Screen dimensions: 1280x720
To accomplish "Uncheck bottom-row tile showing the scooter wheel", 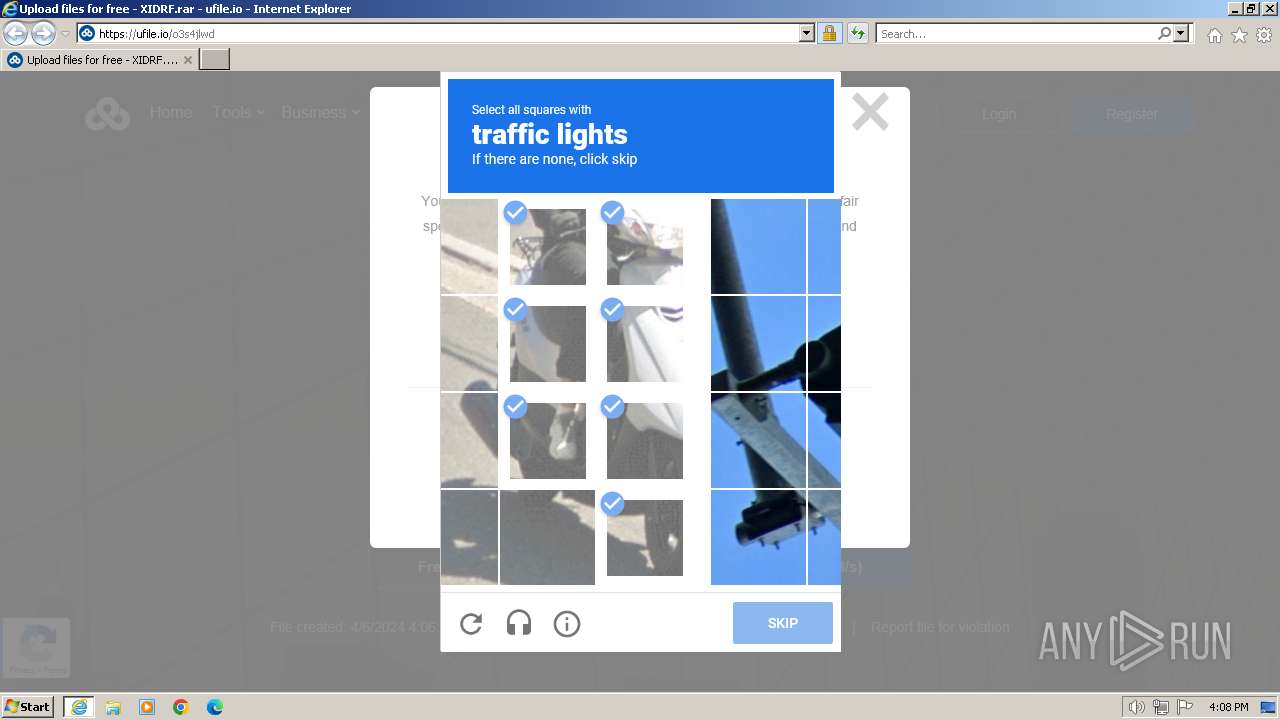I will 644,537.
